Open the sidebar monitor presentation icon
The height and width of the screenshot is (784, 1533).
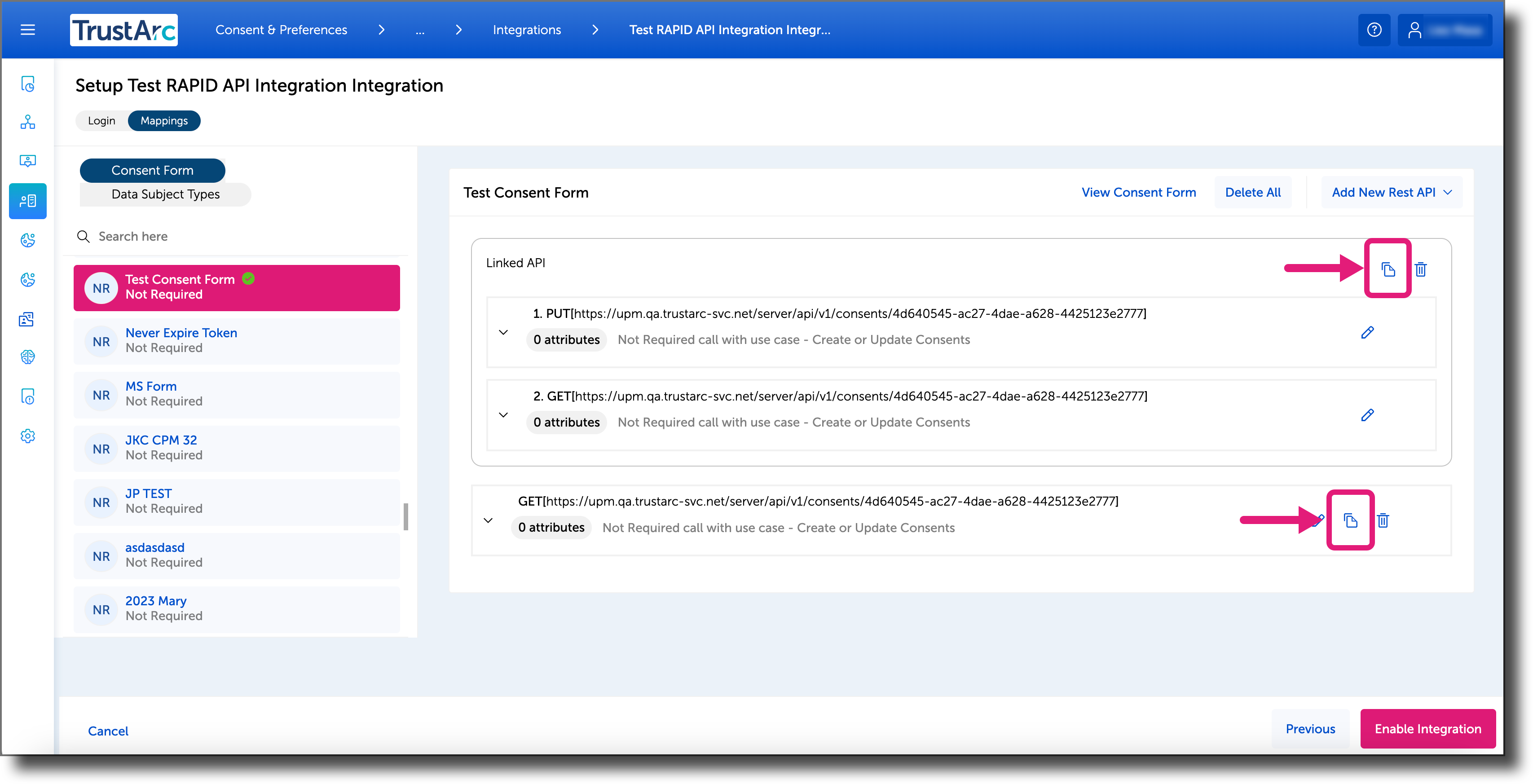pyautogui.click(x=27, y=161)
